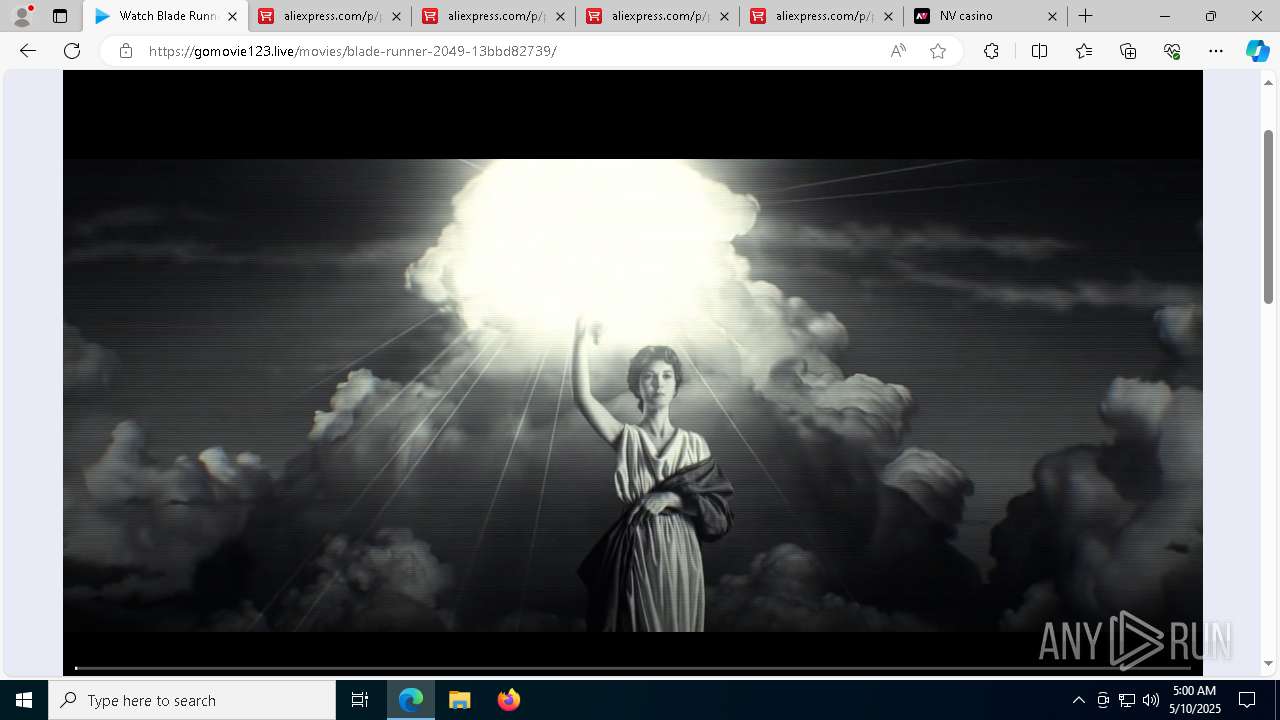Switch to the NV casino tab
This screenshot has width=1280, height=720.
(985, 16)
